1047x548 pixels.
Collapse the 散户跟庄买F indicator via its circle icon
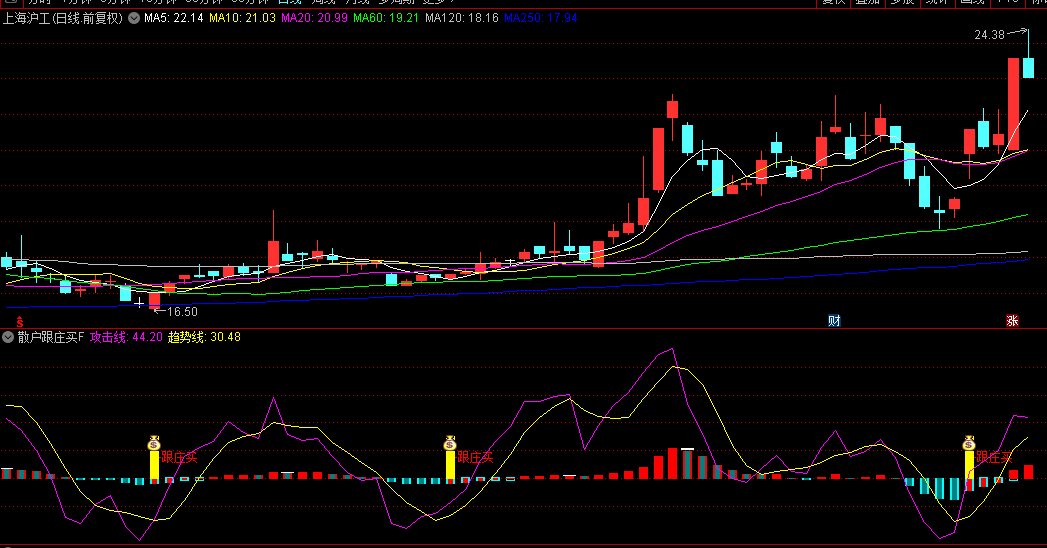pyautogui.click(x=8, y=337)
